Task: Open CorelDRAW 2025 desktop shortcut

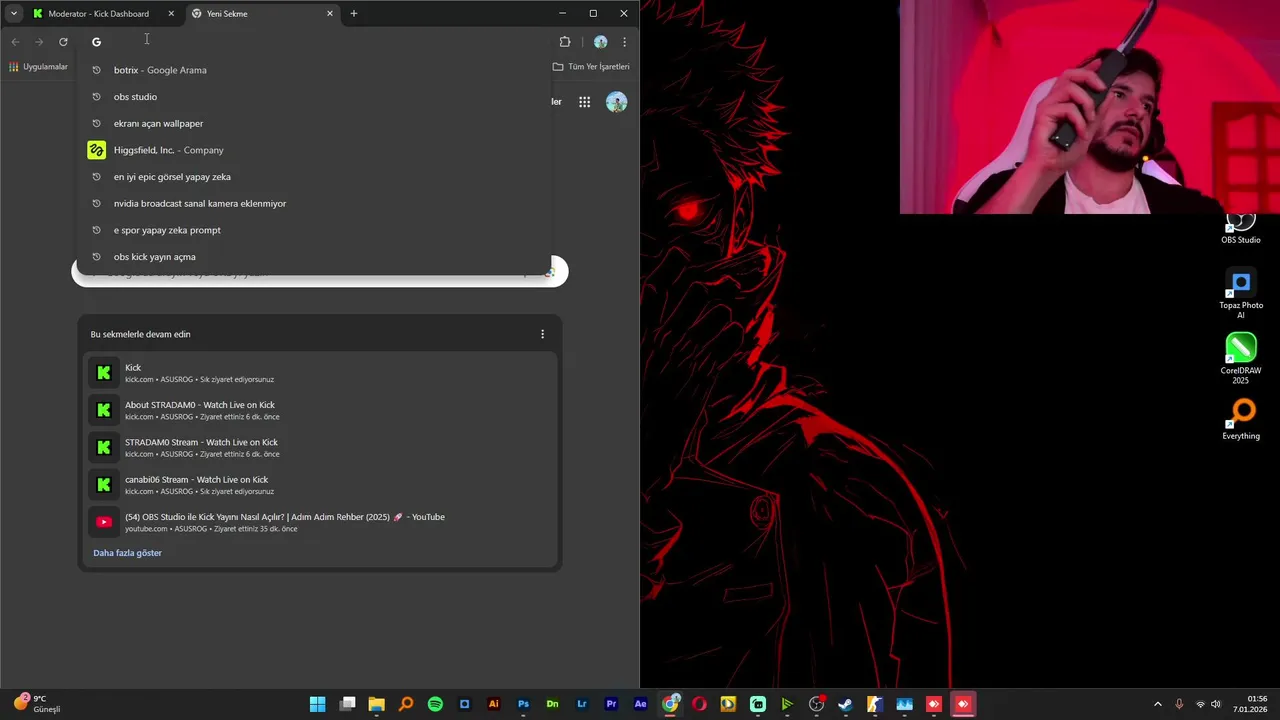Action: [1241, 359]
